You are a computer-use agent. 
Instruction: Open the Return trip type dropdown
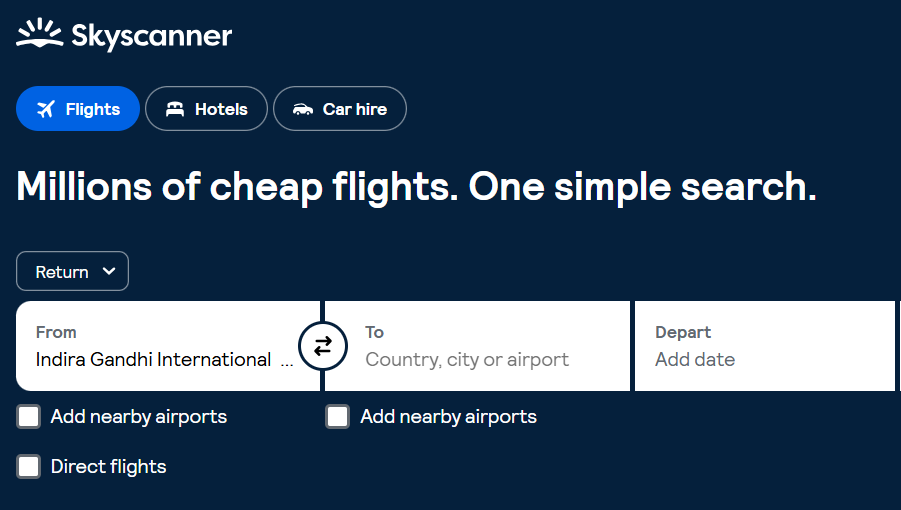point(72,272)
